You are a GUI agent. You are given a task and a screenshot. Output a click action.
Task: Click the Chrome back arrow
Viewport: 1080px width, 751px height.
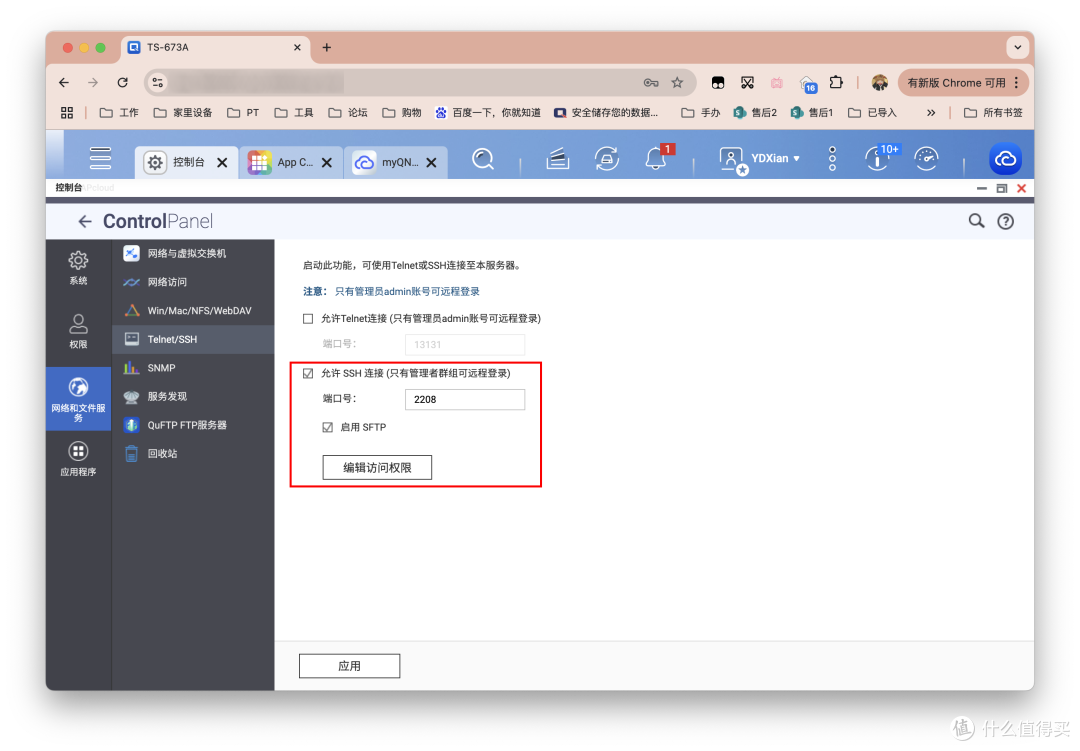(64, 83)
